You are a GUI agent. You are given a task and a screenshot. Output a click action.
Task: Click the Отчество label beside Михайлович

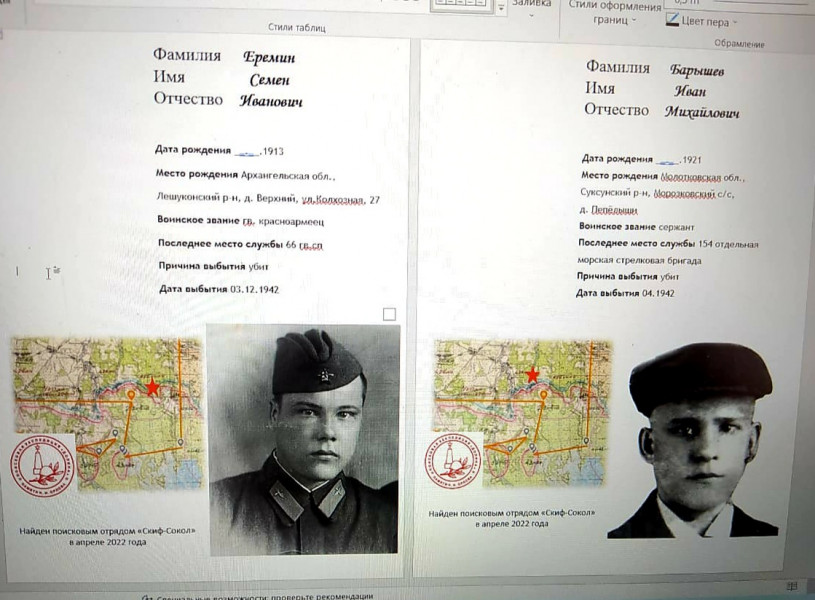(616, 110)
